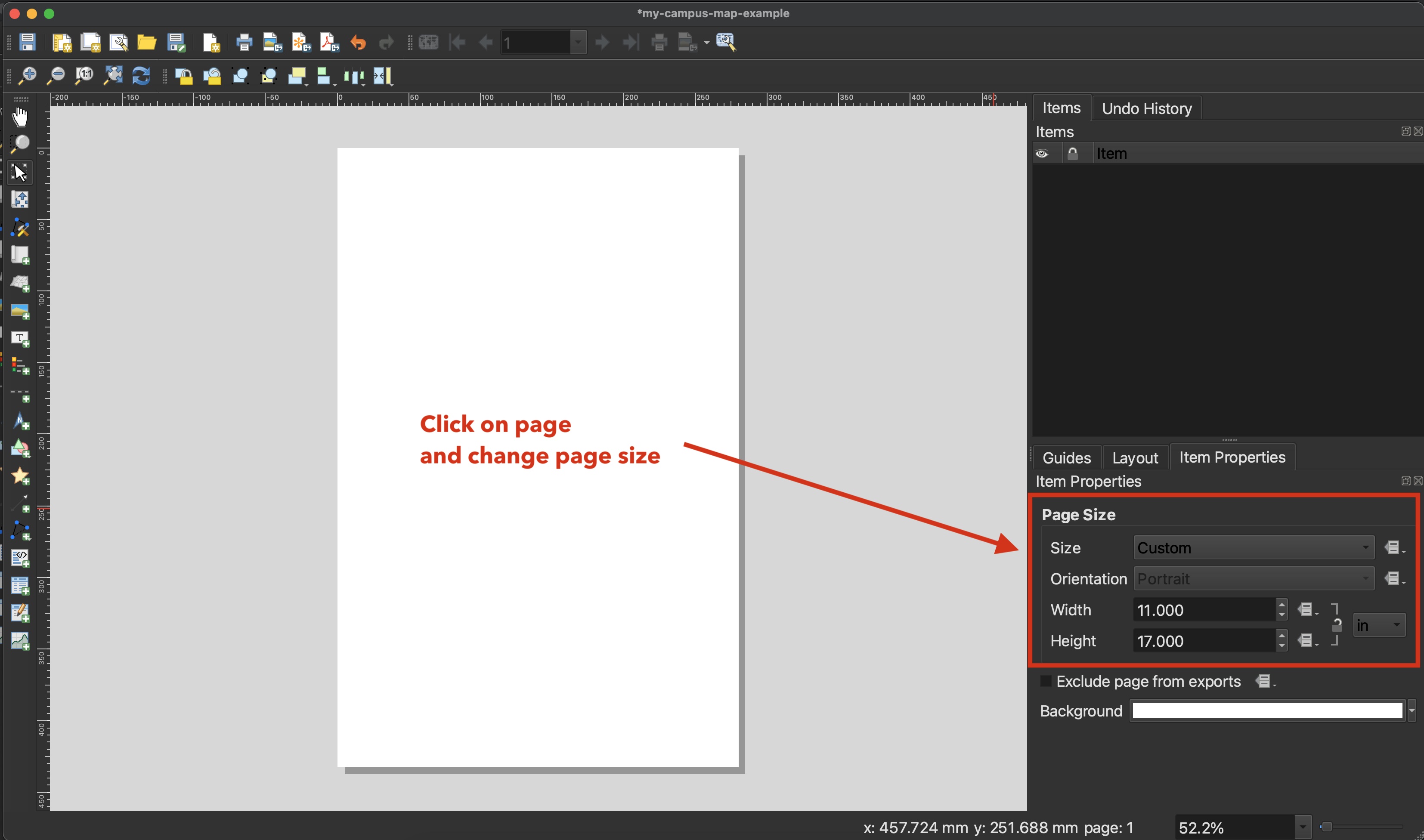Select the Add Arrow tool

click(x=20, y=504)
